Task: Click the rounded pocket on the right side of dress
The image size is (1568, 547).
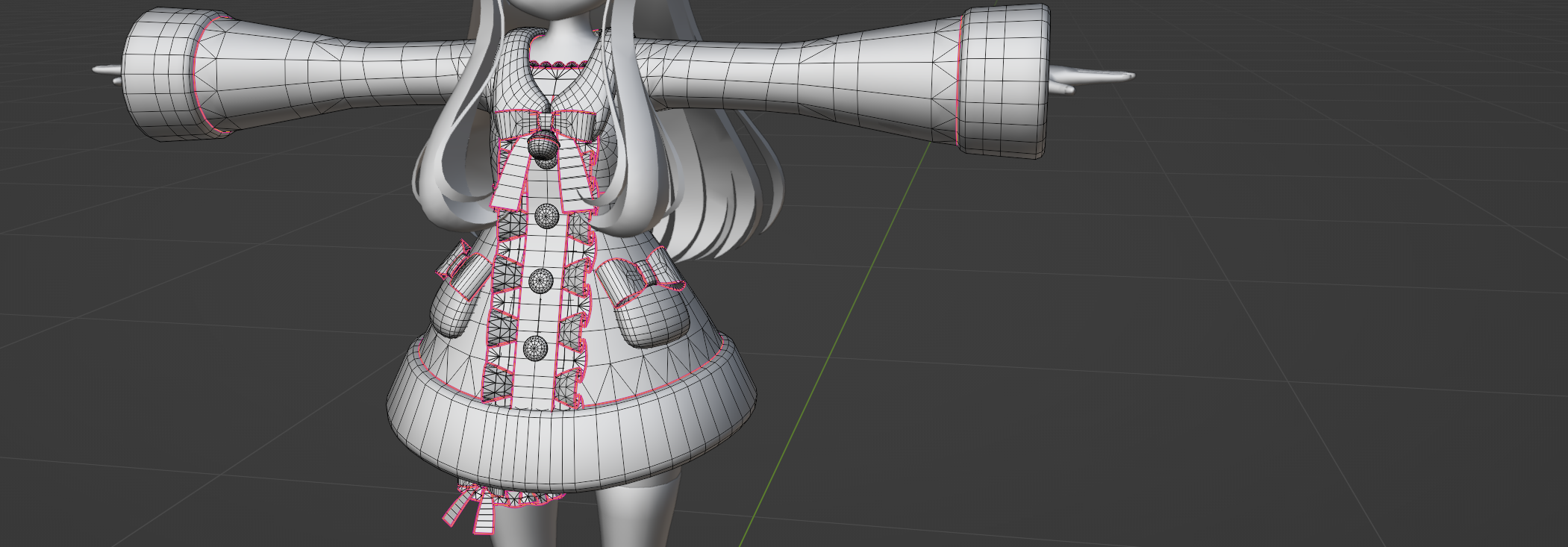Action: coord(653,319)
